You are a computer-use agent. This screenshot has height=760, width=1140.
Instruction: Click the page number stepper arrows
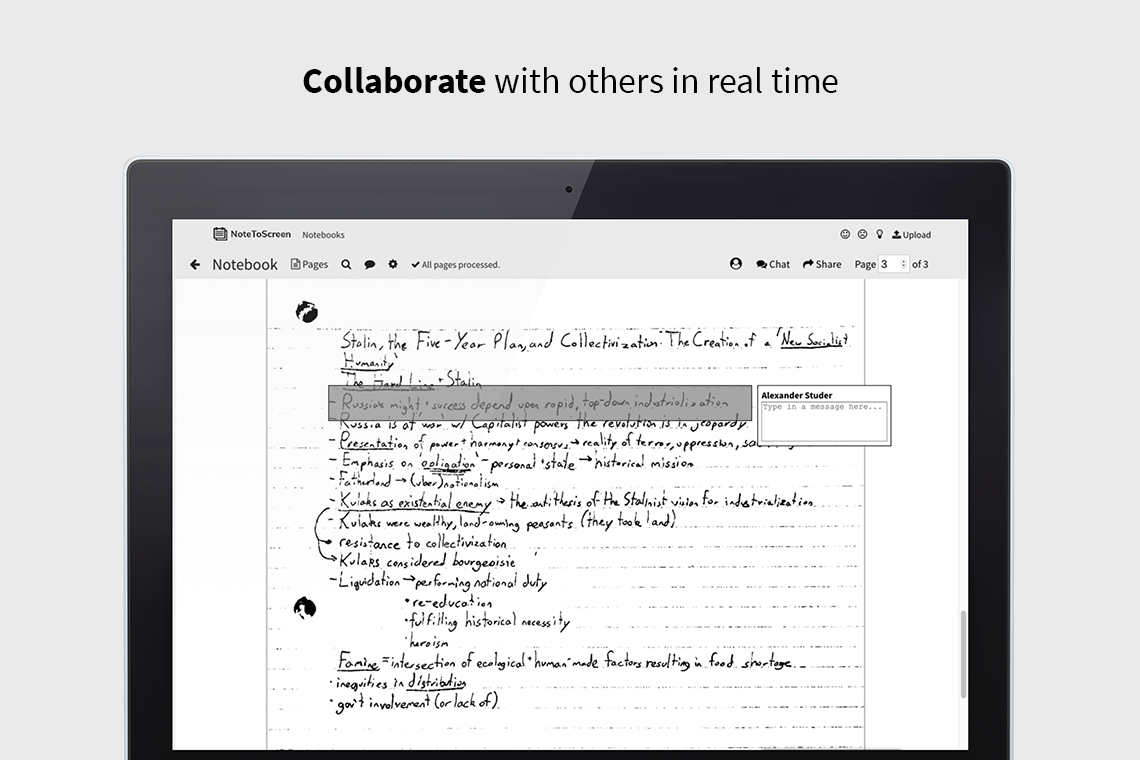[904, 264]
